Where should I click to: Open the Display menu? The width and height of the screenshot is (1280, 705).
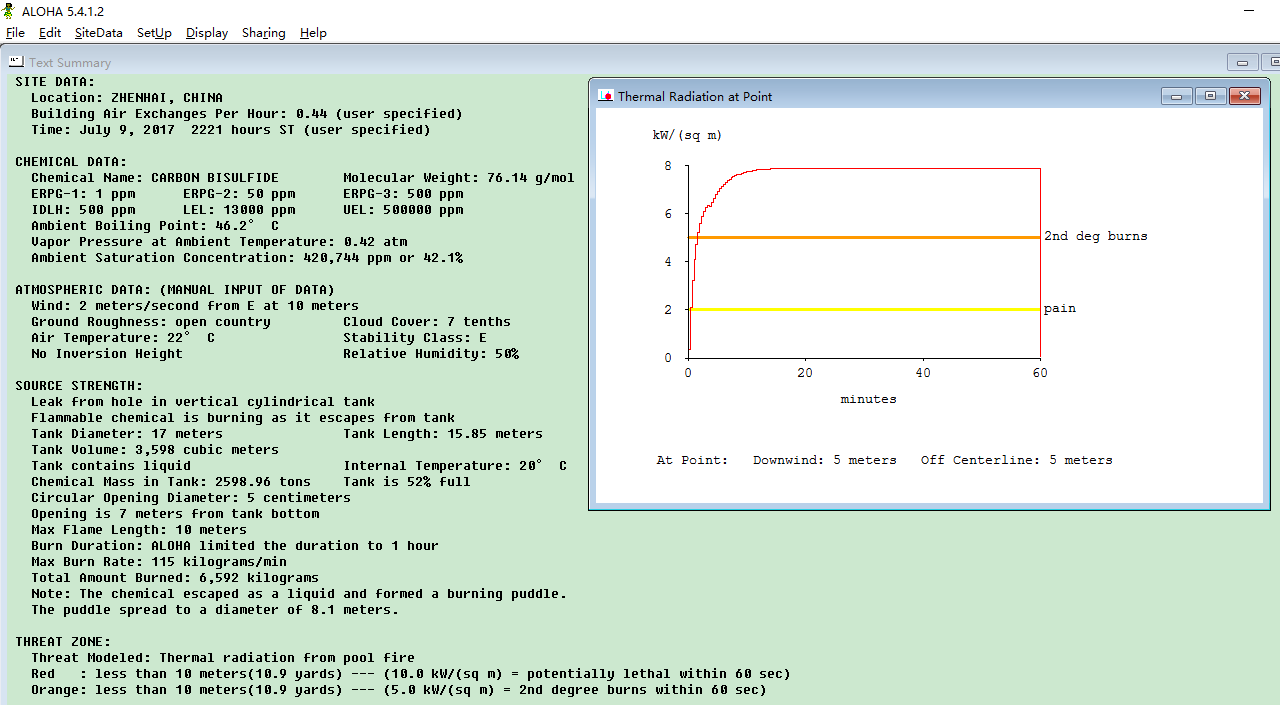[207, 33]
